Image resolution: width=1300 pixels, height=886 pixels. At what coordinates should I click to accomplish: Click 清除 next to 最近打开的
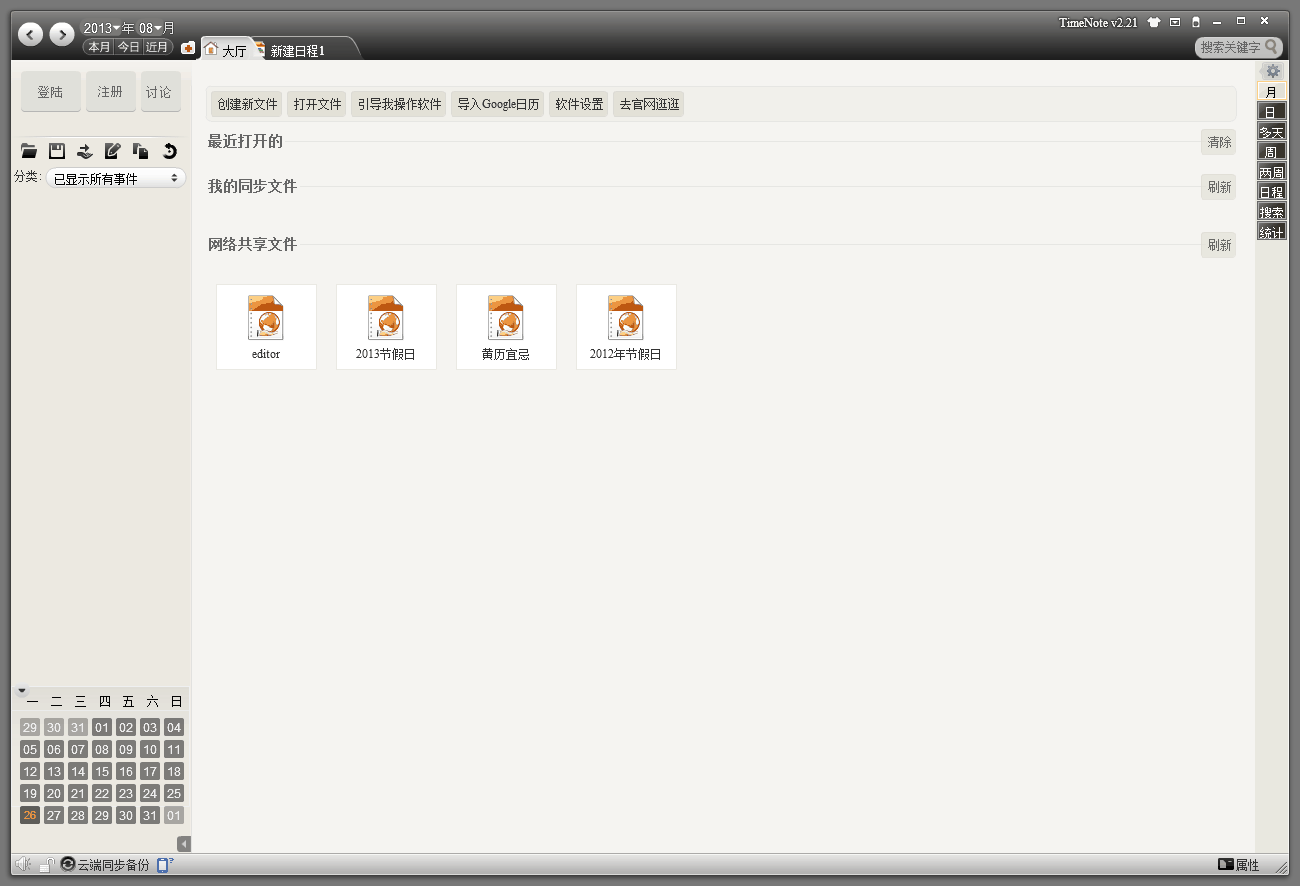(1219, 142)
